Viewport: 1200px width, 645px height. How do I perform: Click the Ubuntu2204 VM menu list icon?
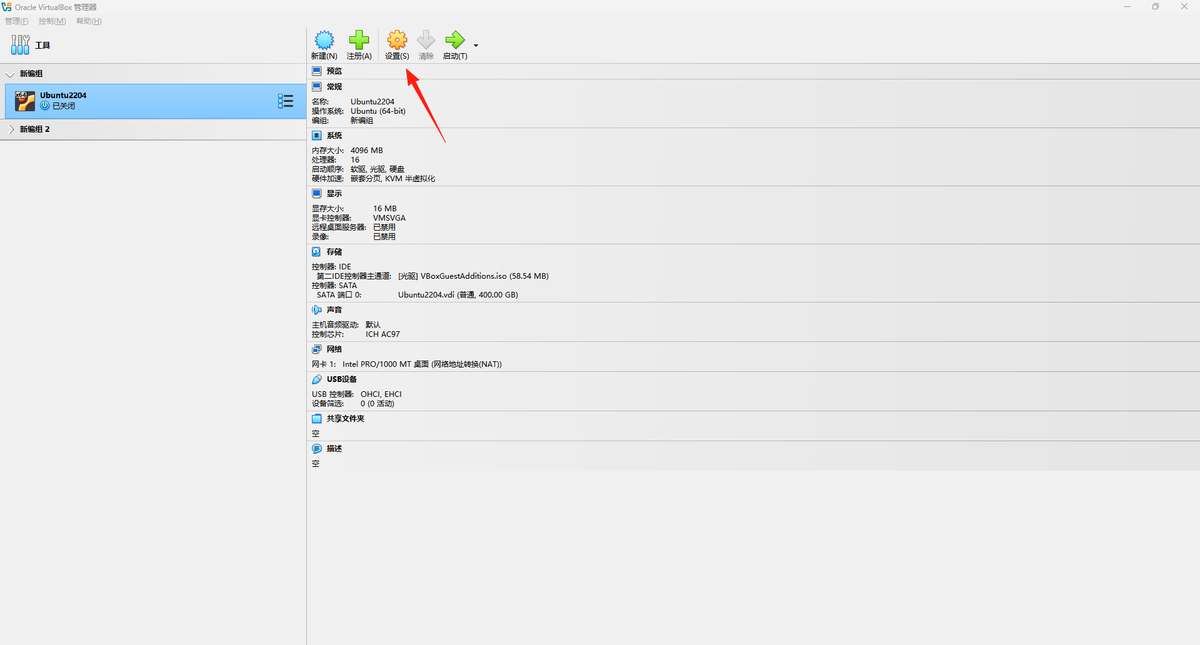point(285,101)
